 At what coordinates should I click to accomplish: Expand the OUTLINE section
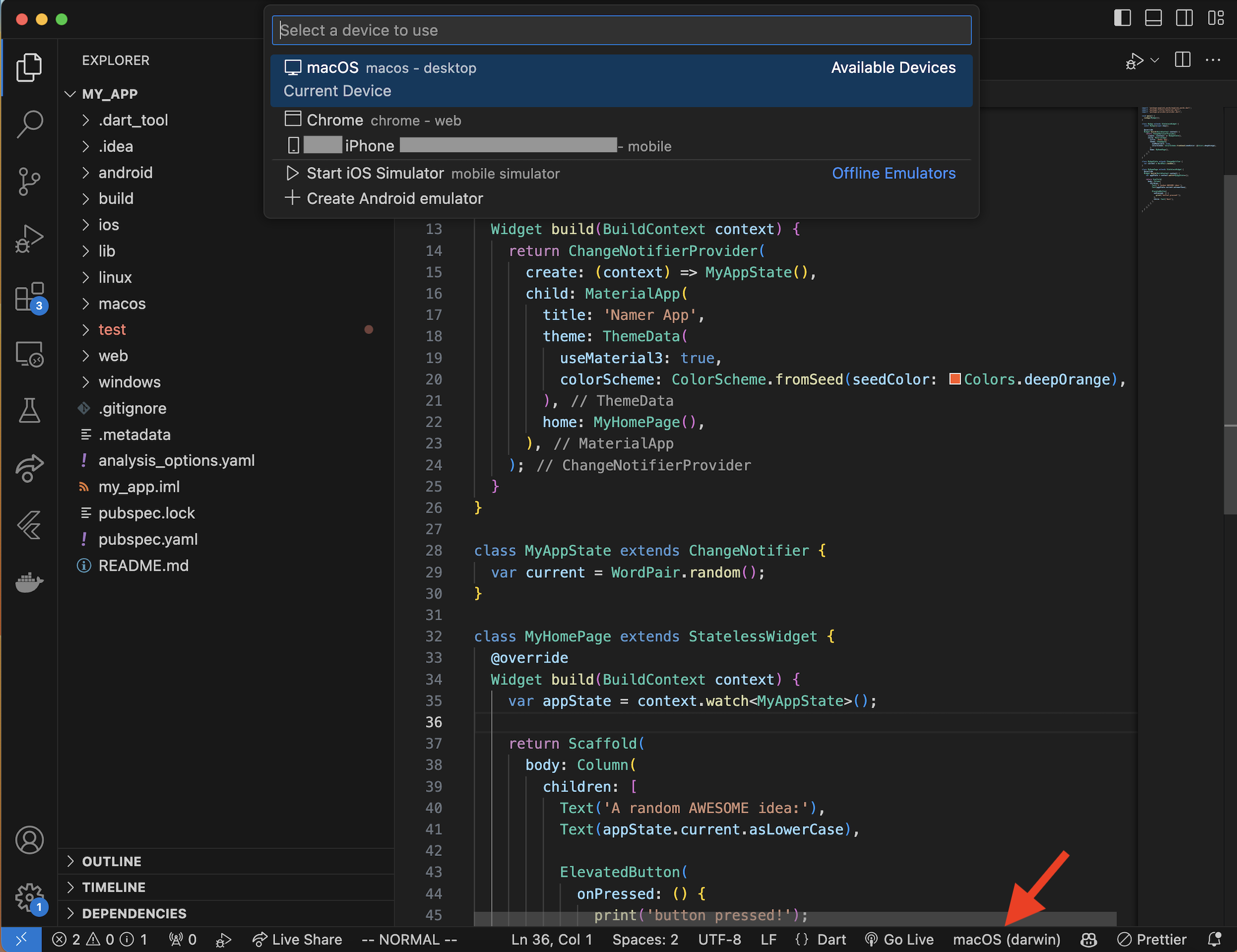pyautogui.click(x=111, y=861)
